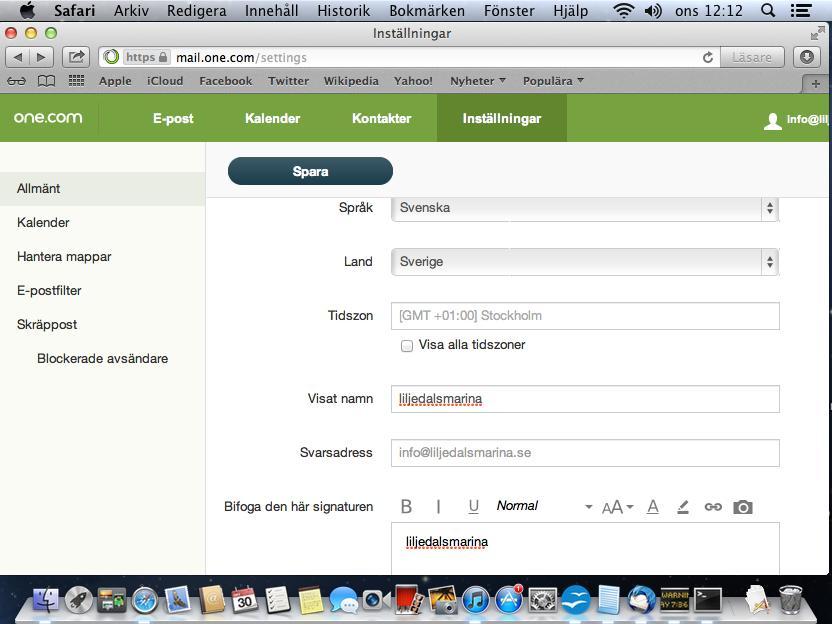Insert a hyperlink with chain icon
This screenshot has height=624, width=832.
713,507
